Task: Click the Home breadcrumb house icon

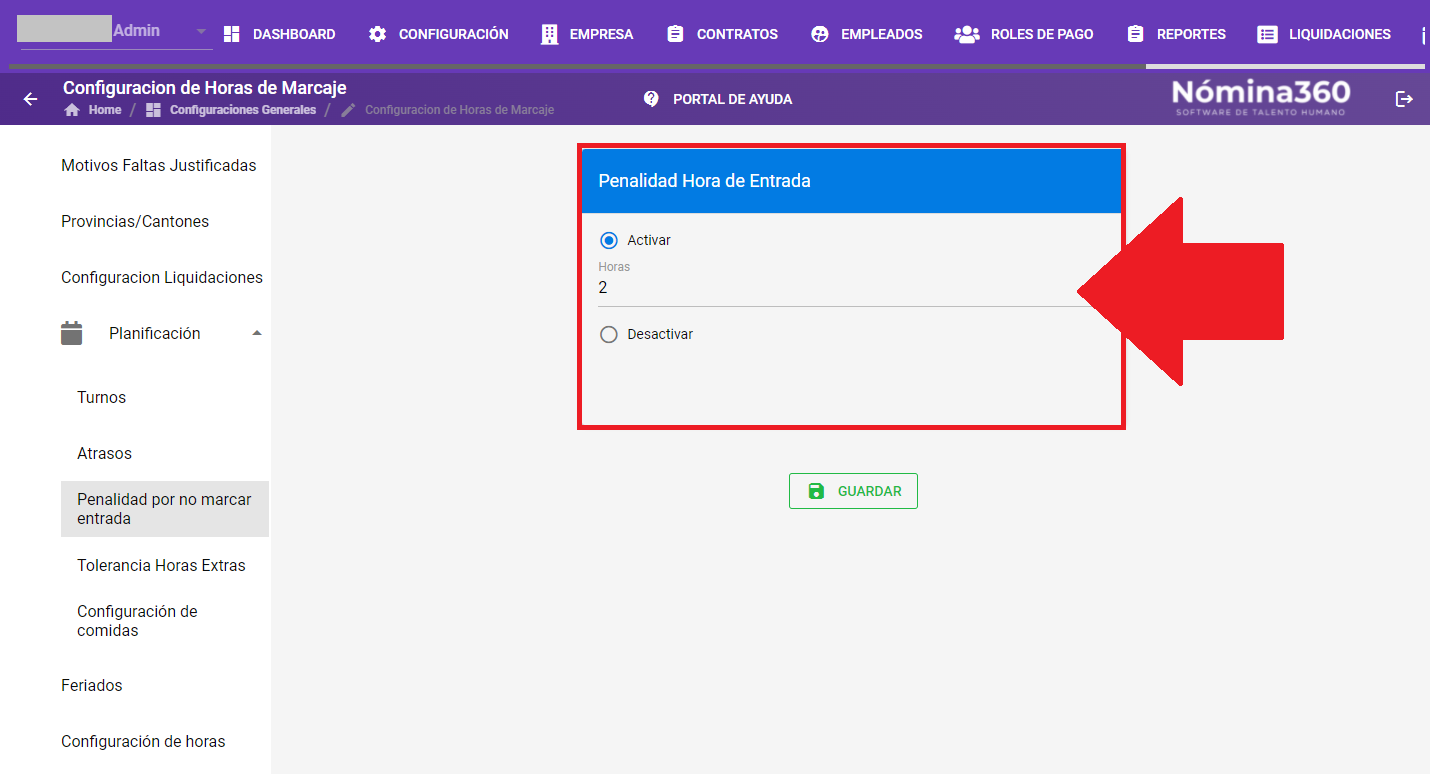Action: tap(72, 110)
